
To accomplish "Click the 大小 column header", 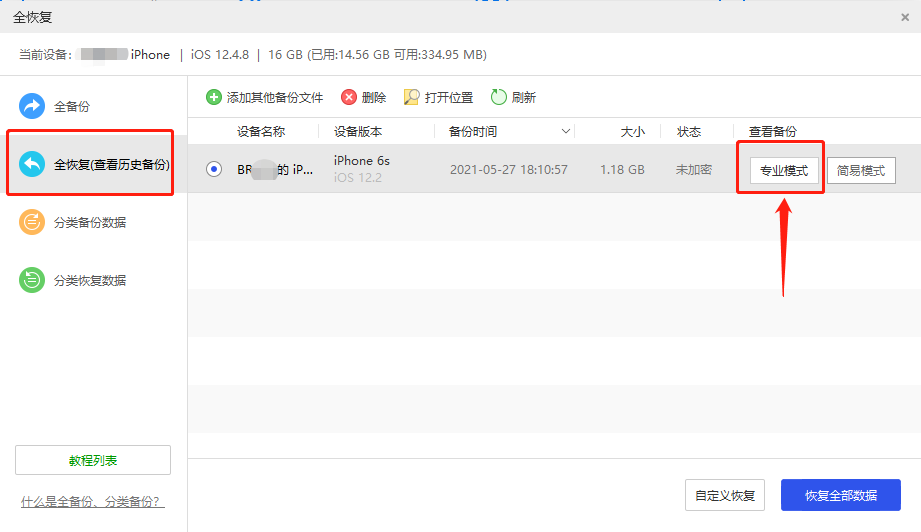I will click(633, 132).
